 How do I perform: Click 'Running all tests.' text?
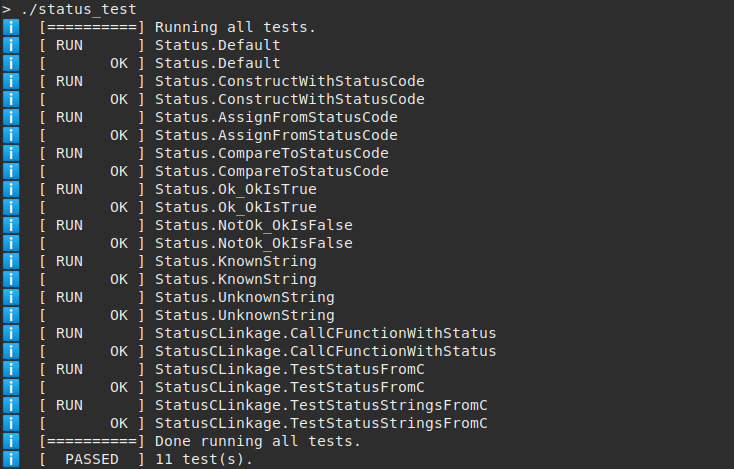tap(235, 27)
